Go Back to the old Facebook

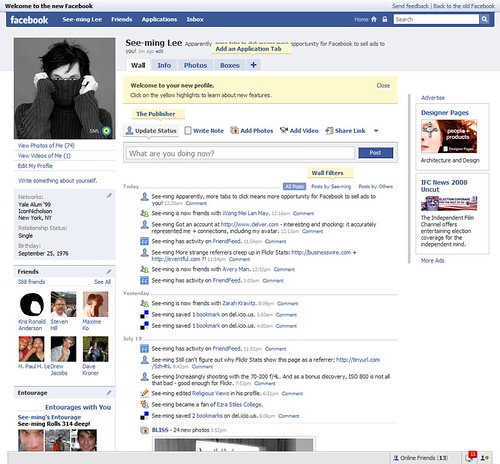(x=464, y=6)
